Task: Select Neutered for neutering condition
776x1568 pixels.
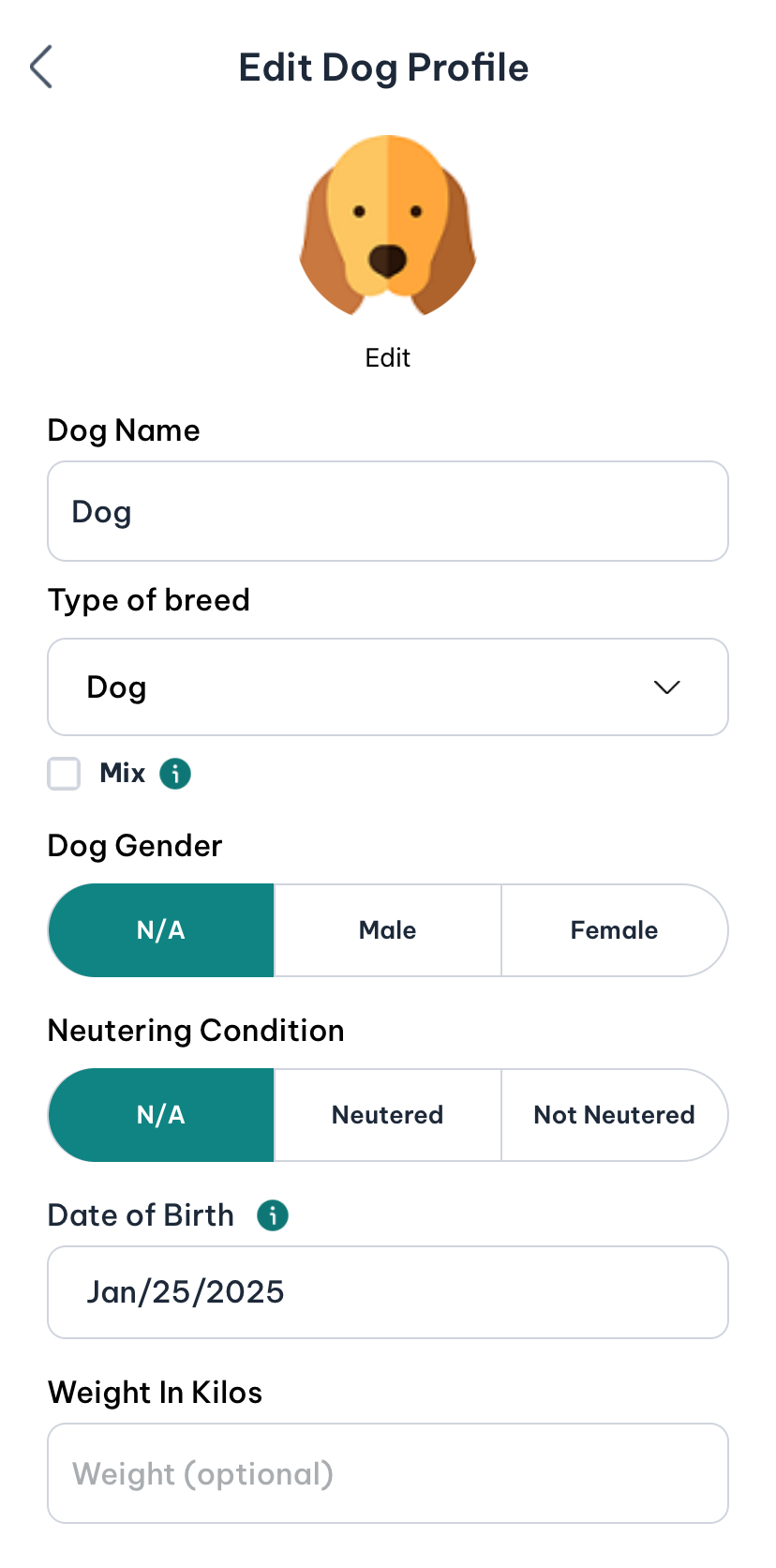Action: tap(387, 1114)
